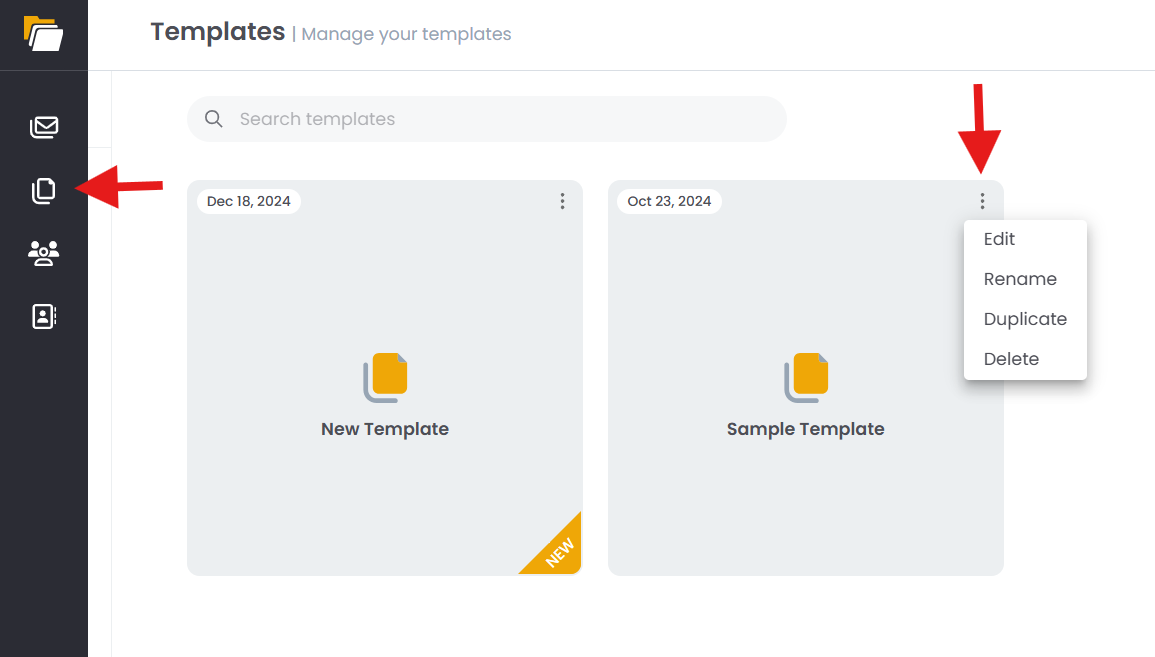Click the Sample Template title
Viewport: 1155px width, 657px height.
806,429
